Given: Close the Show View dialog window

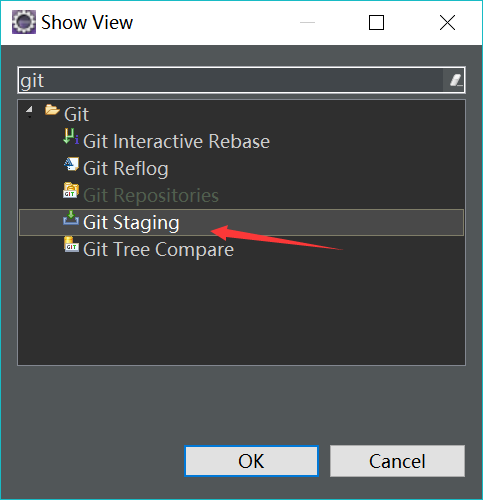Looking at the screenshot, I should [x=447, y=23].
